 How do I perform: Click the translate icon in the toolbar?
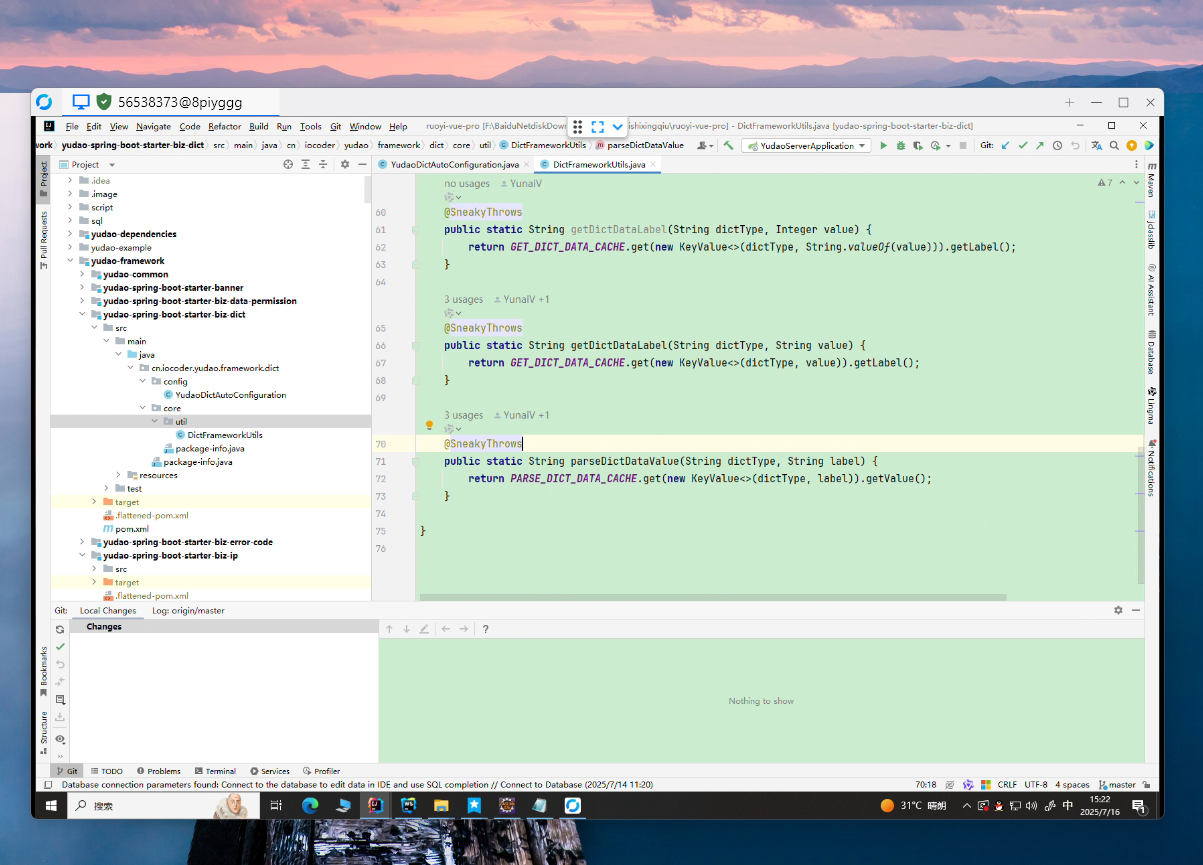point(1097,146)
